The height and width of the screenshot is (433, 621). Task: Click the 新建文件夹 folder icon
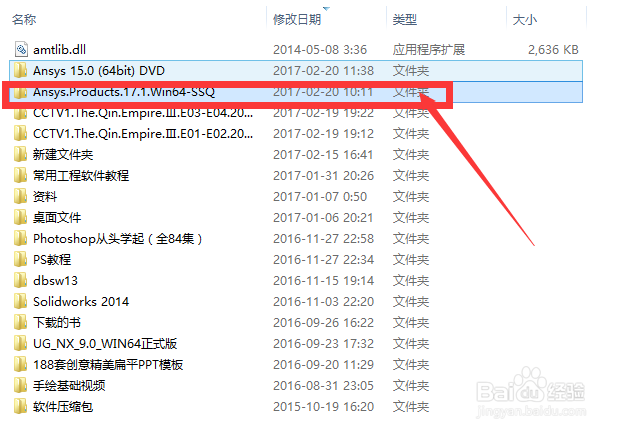20,155
